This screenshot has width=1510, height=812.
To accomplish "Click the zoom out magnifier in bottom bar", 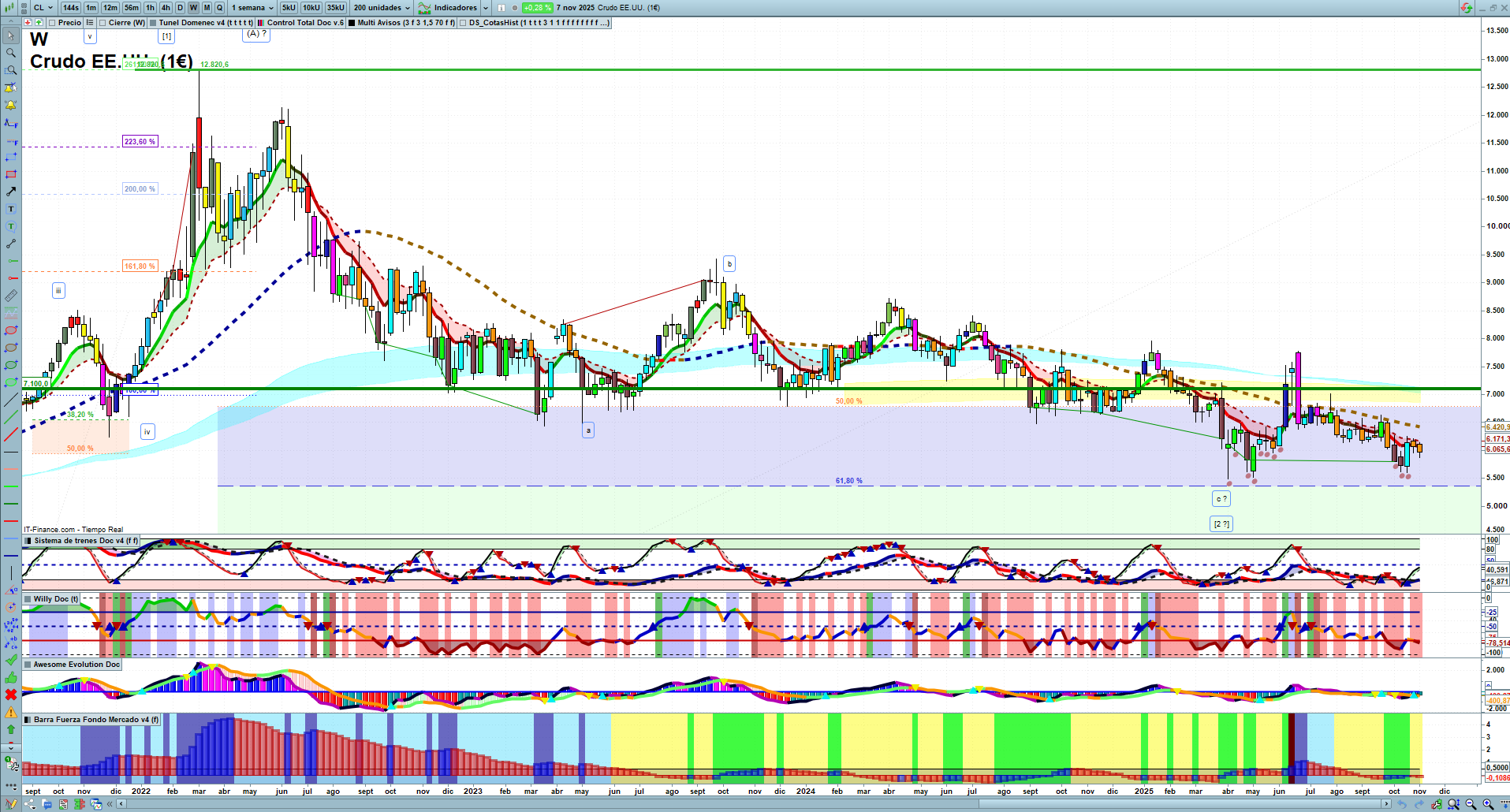I will point(1471,804).
